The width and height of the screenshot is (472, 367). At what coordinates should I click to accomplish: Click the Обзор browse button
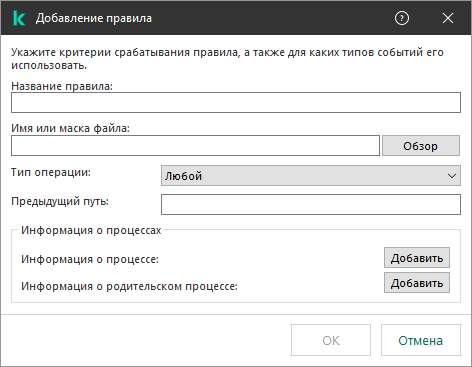click(x=421, y=145)
